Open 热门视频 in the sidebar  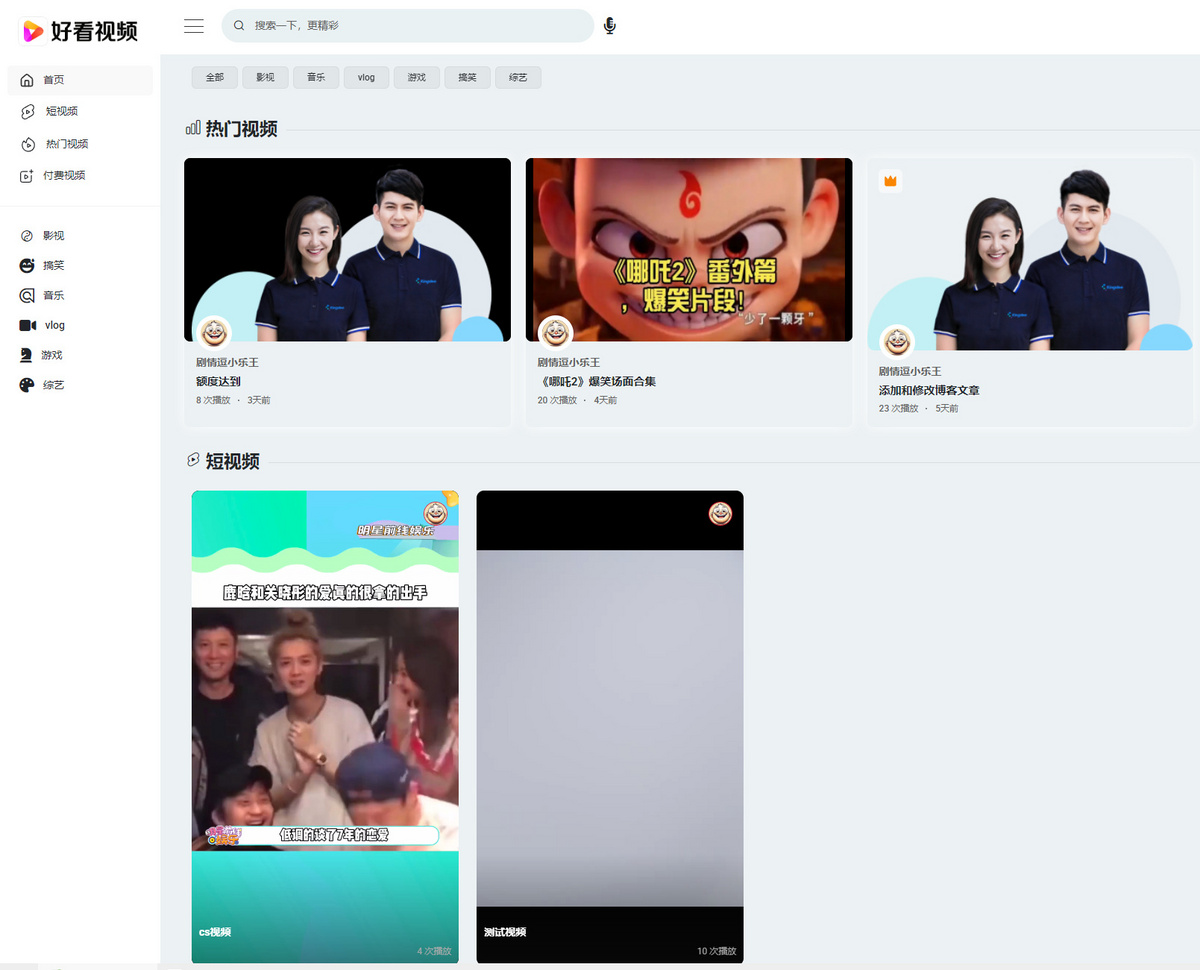tap(66, 144)
